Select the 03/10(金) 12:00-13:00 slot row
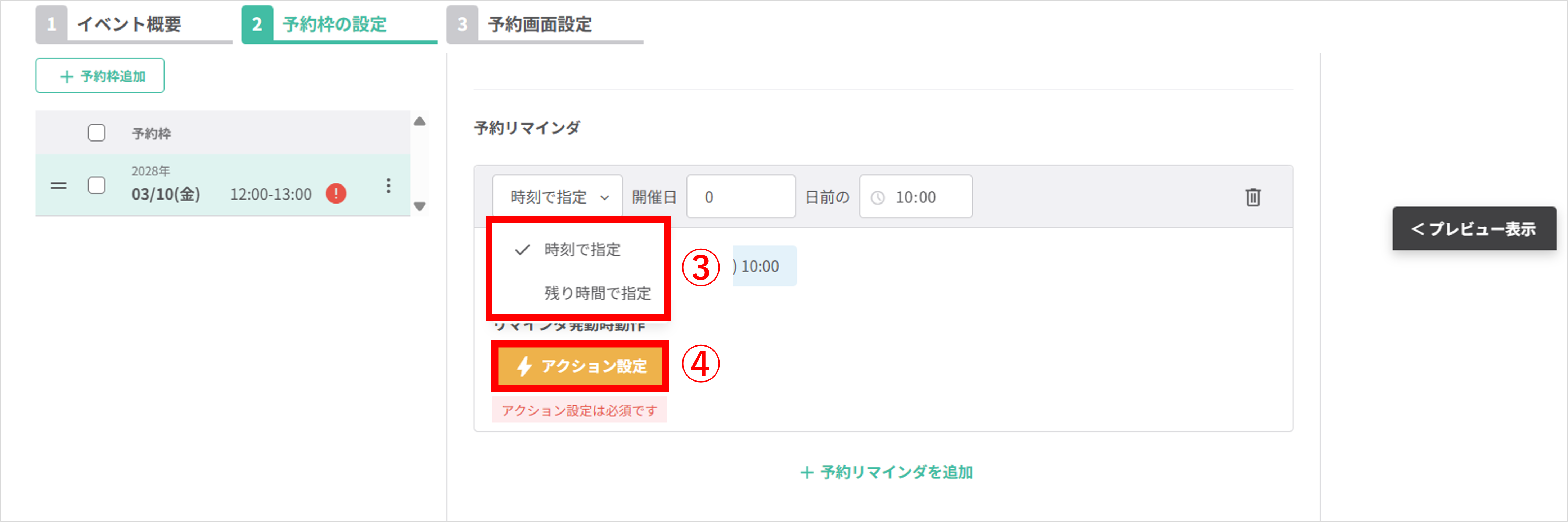This screenshot has height=522, width=1568. pyautogui.click(x=223, y=185)
